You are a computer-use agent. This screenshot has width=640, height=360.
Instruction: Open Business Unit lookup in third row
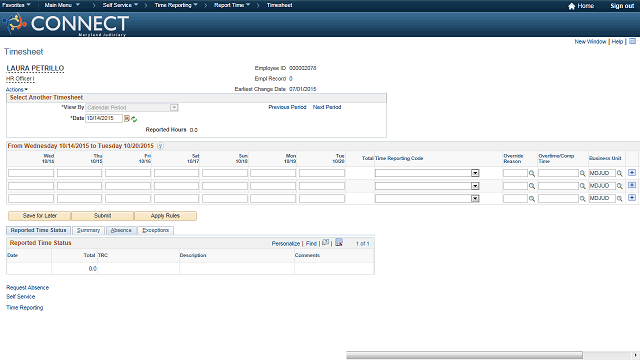click(620, 199)
